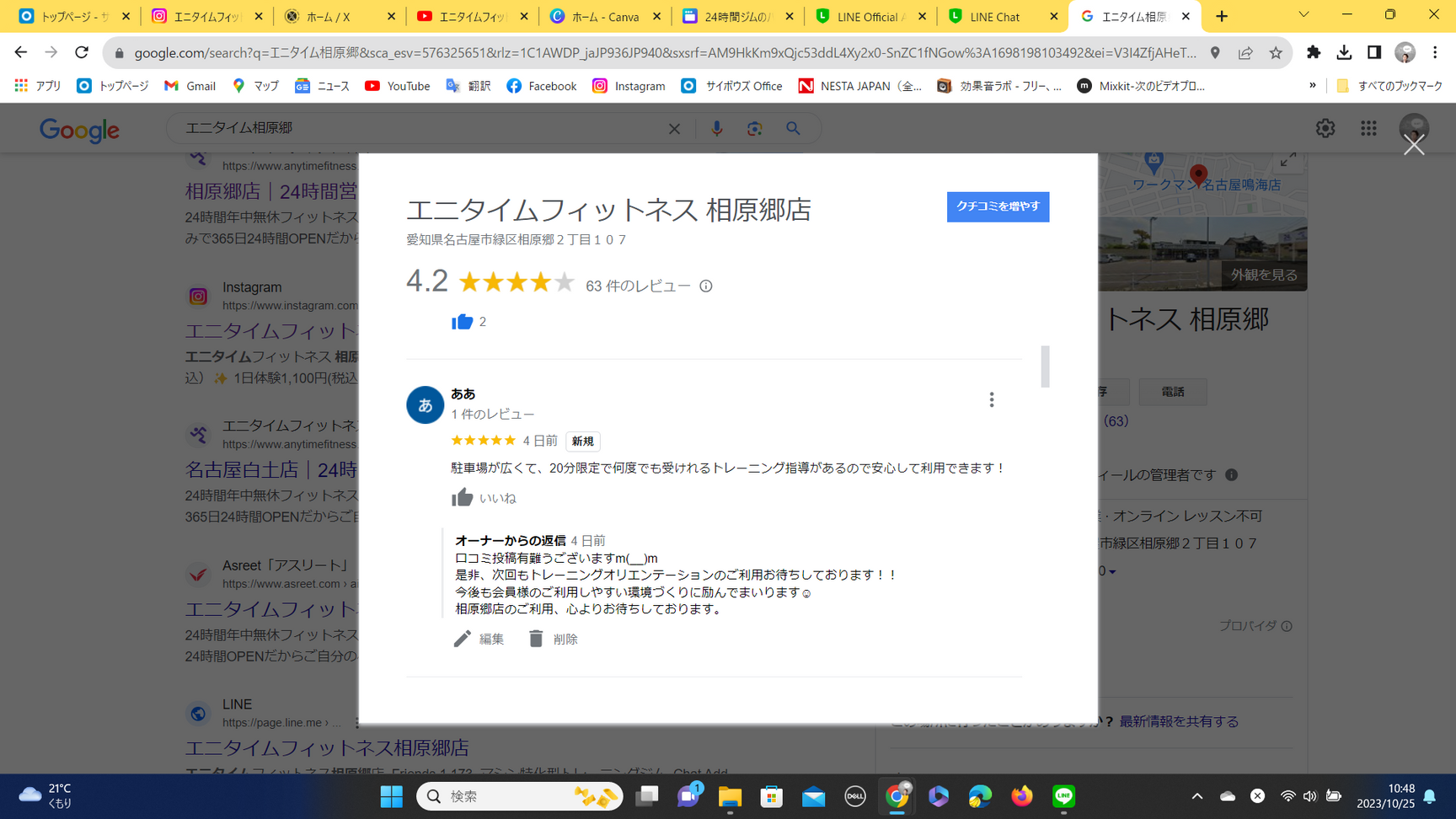Open a new browser tab
1456x819 pixels.
(1222, 16)
